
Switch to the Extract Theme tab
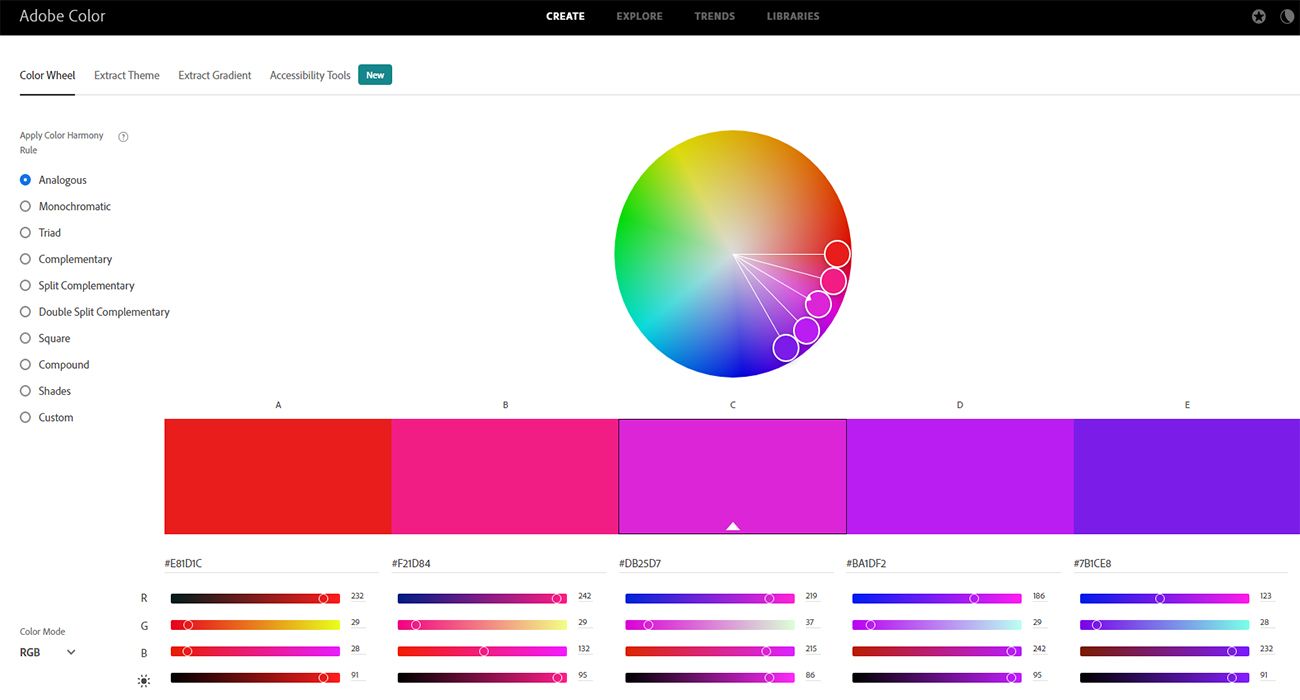coord(127,75)
